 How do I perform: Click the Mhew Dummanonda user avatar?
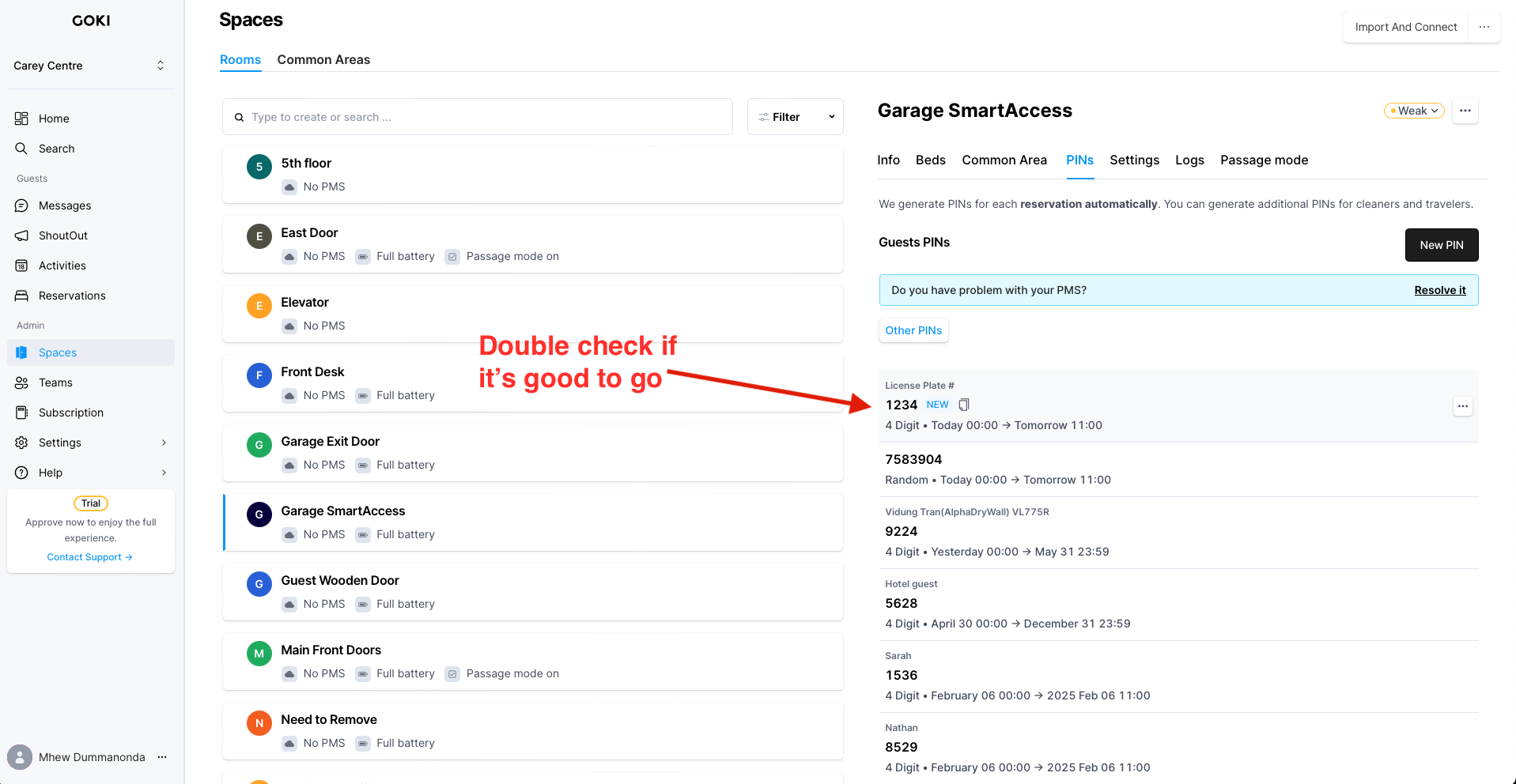coord(20,757)
